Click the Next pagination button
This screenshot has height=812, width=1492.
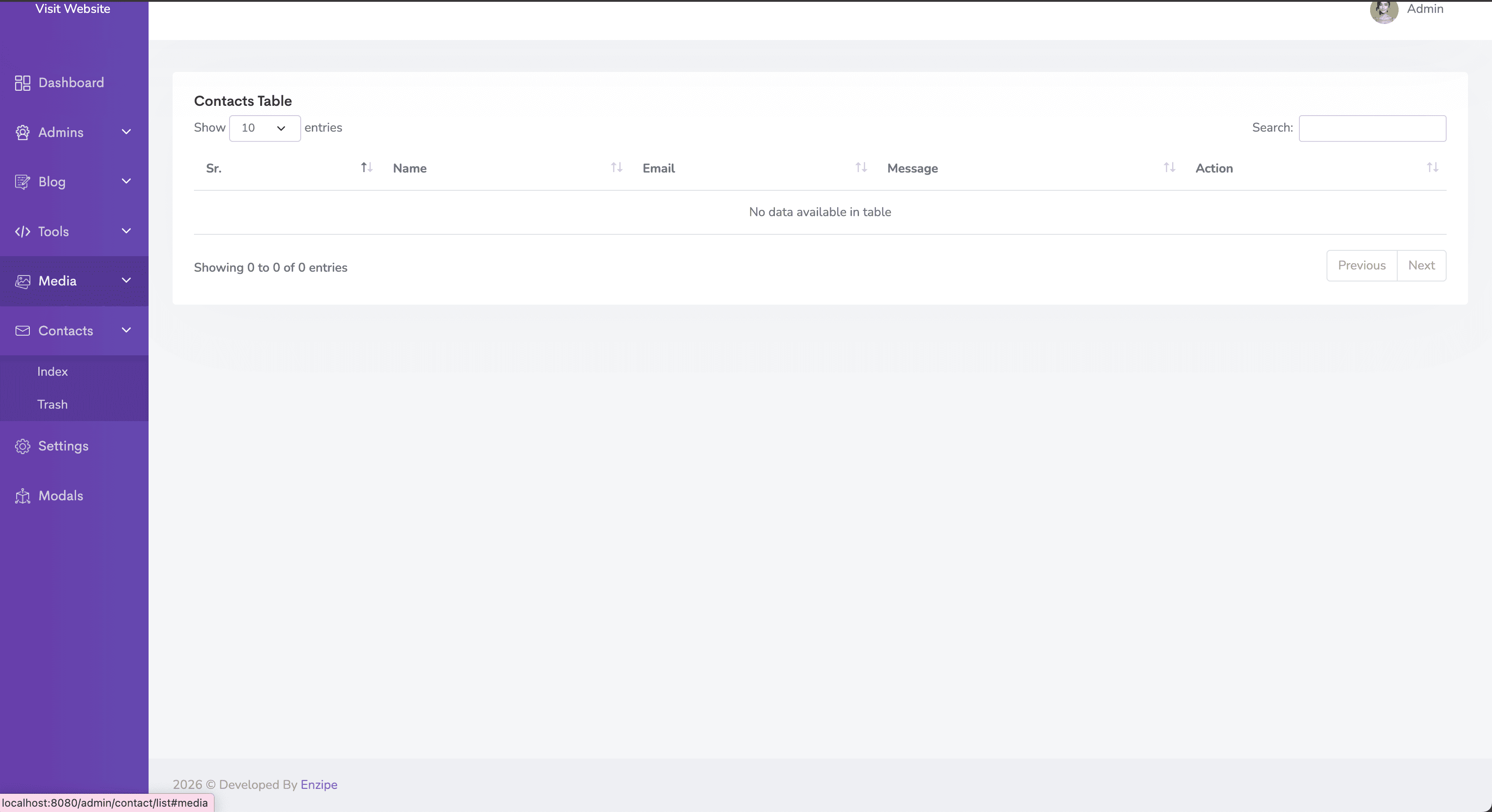coord(1421,266)
